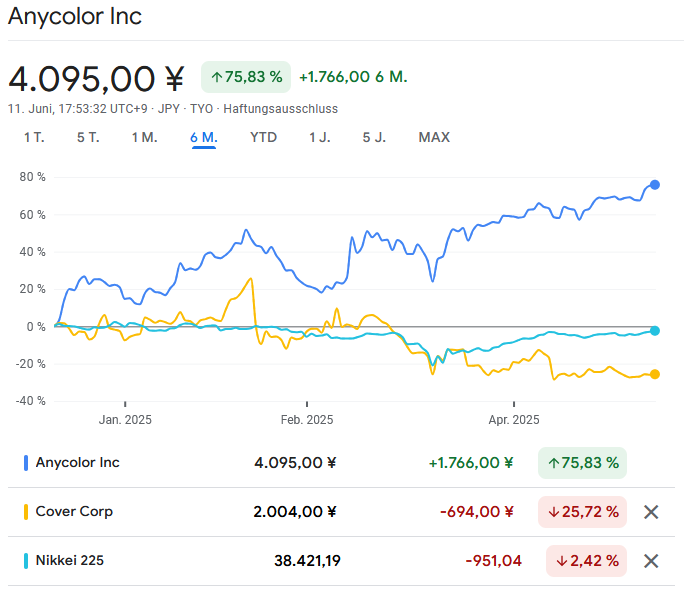This screenshot has width=684, height=592.
Task: Click blue color marker beside Anycolor Inc
Action: (x=26, y=463)
